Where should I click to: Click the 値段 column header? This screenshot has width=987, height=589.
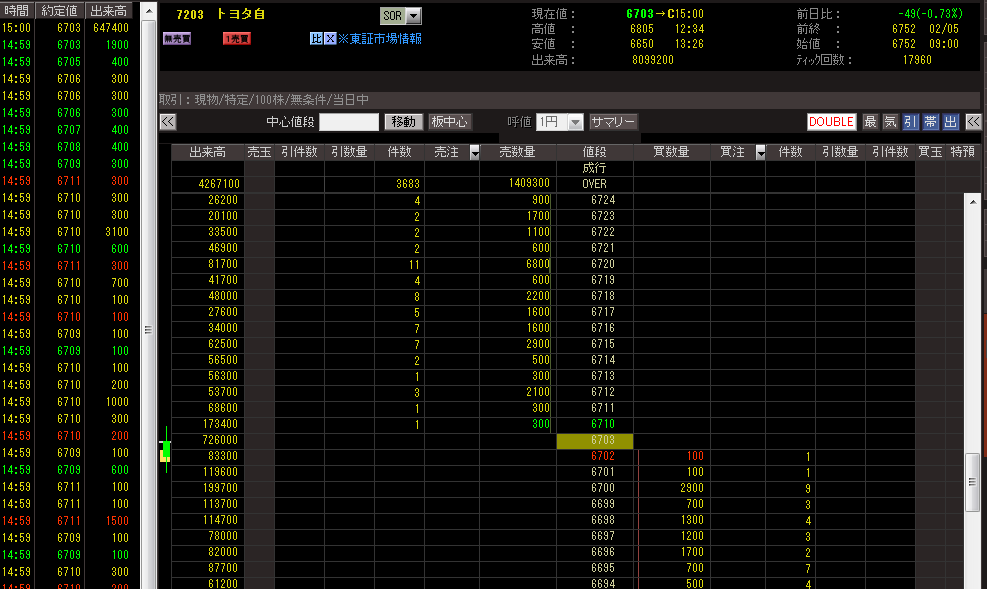[x=594, y=152]
